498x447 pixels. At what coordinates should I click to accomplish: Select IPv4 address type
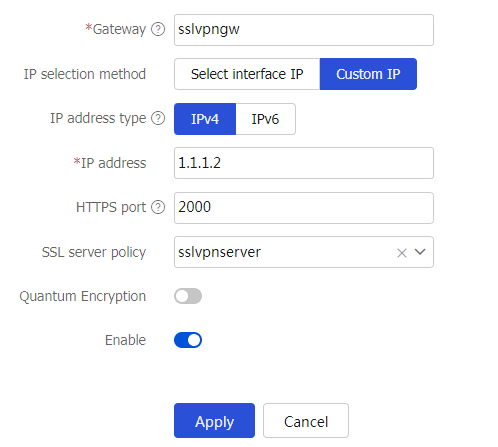point(205,119)
